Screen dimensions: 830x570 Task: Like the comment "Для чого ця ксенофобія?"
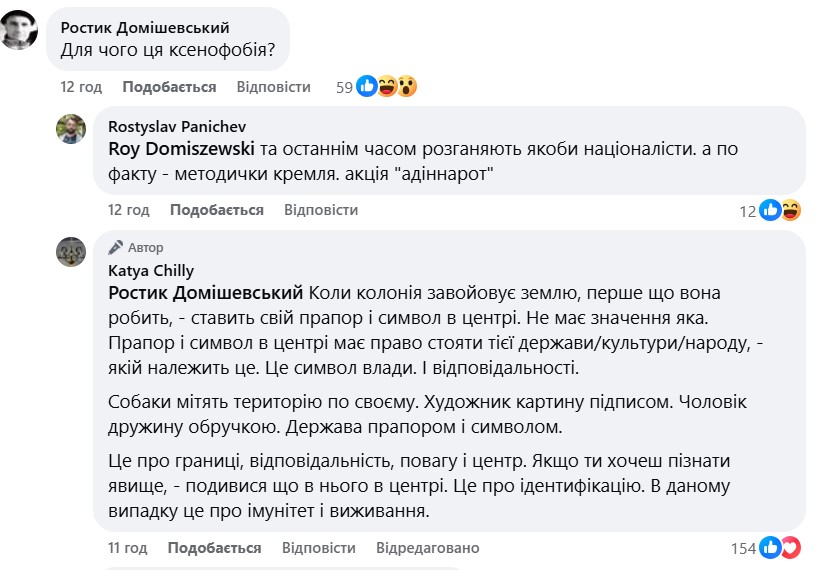pyautogui.click(x=169, y=87)
